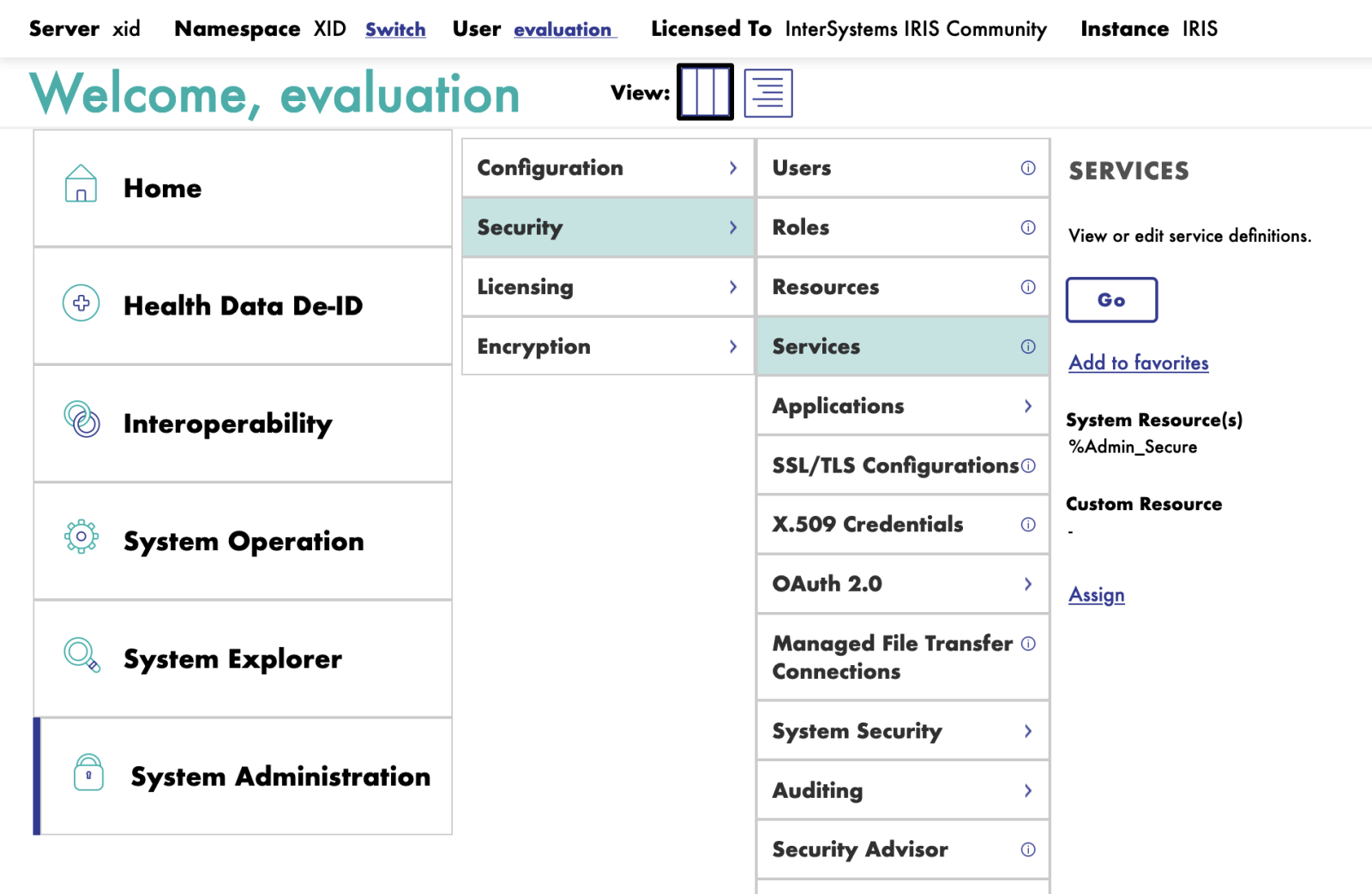This screenshot has height=894, width=1372.
Task: Click the Health Data De-ID cross icon
Action: (81, 303)
